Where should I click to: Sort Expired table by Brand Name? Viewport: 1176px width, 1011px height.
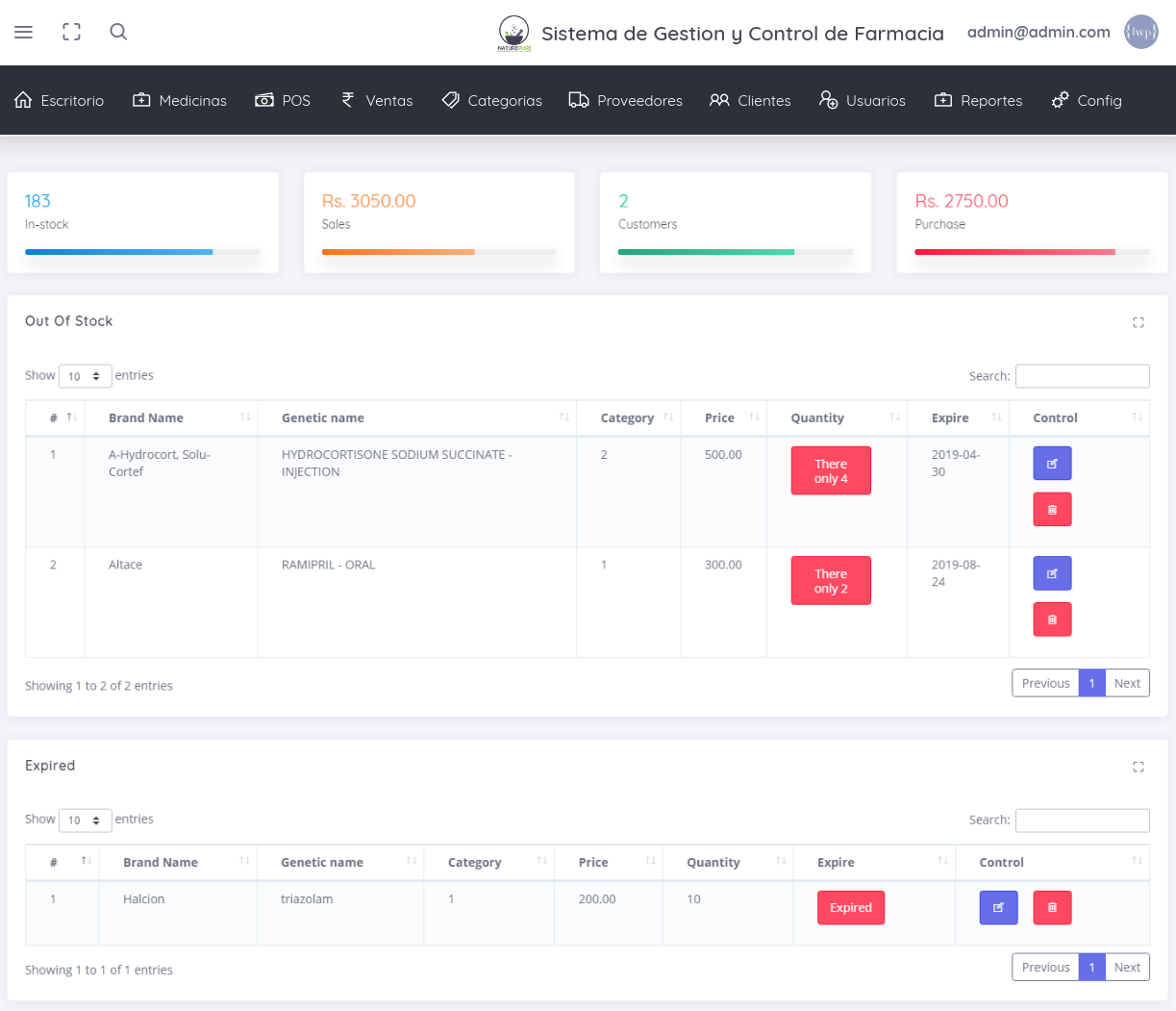point(178,862)
